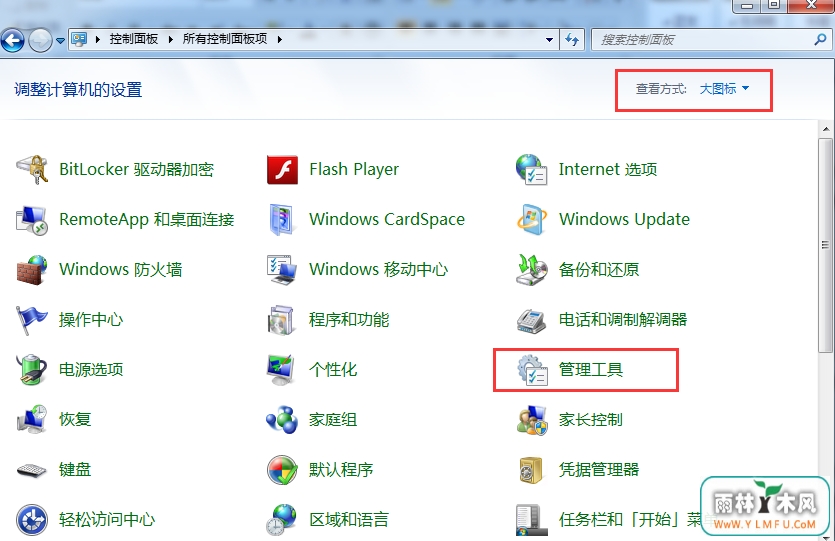835x541 pixels.
Task: Click the search magnifier icon
Action: click(820, 39)
